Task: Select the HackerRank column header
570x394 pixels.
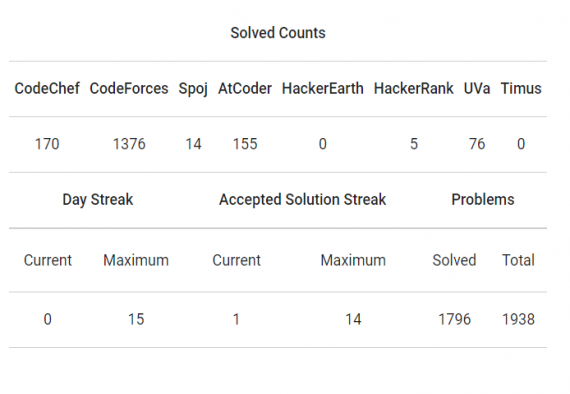Action: [414, 89]
